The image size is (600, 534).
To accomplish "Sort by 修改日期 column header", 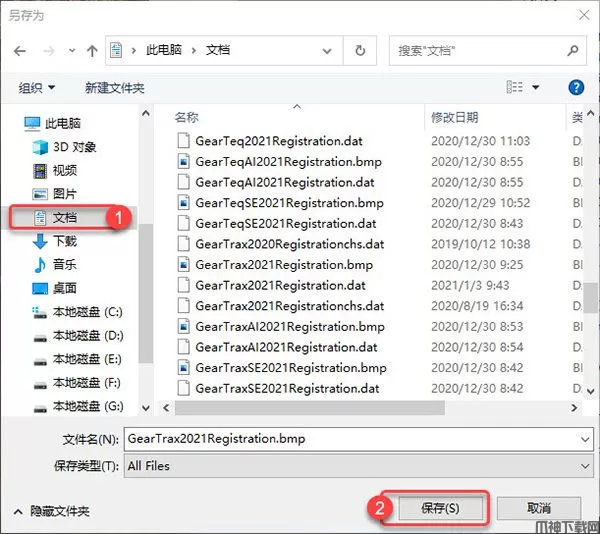I will 455,117.
